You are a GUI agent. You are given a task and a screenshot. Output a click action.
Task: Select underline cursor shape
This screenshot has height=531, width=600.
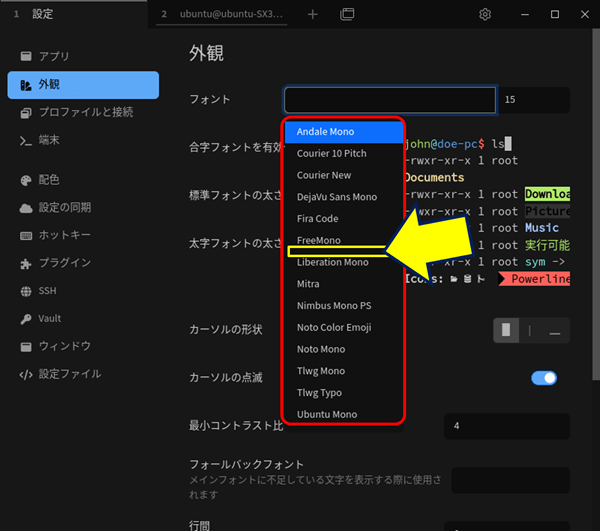tap(555, 330)
